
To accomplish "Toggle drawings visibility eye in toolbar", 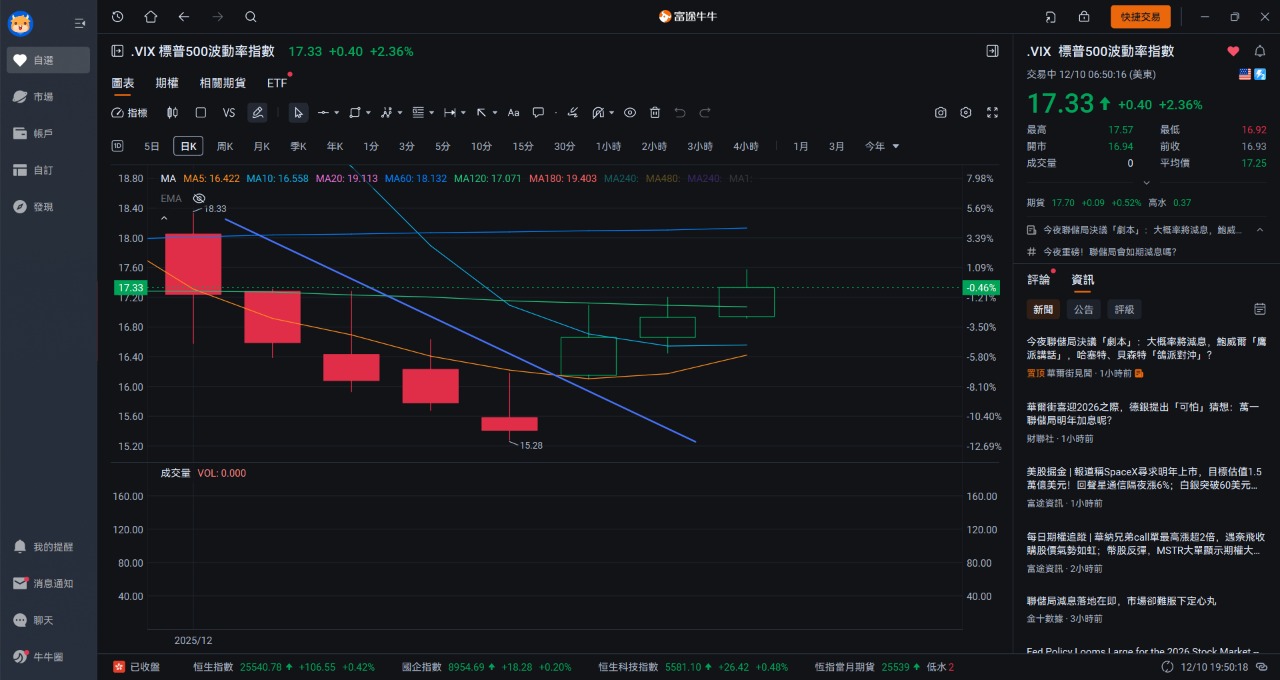I will [630, 113].
